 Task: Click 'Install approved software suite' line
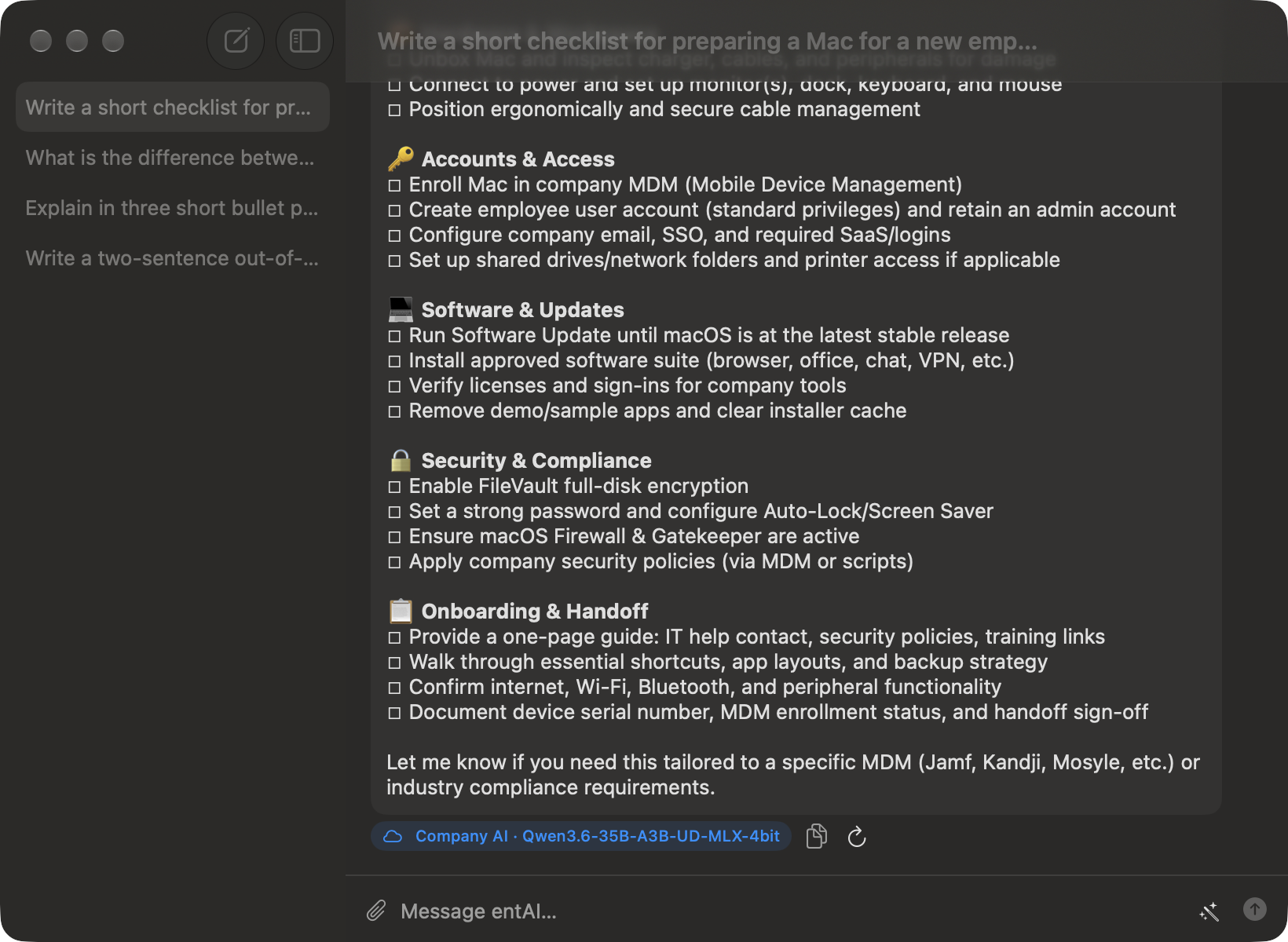[701, 360]
